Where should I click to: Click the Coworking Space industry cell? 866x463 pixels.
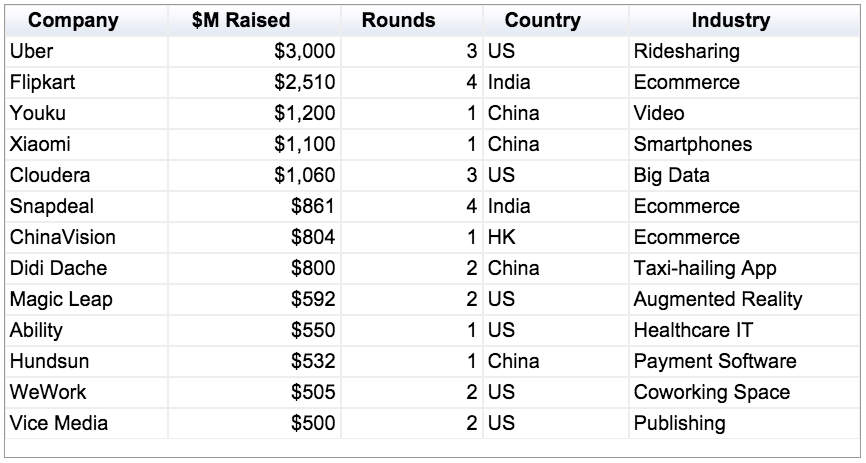(x=744, y=392)
